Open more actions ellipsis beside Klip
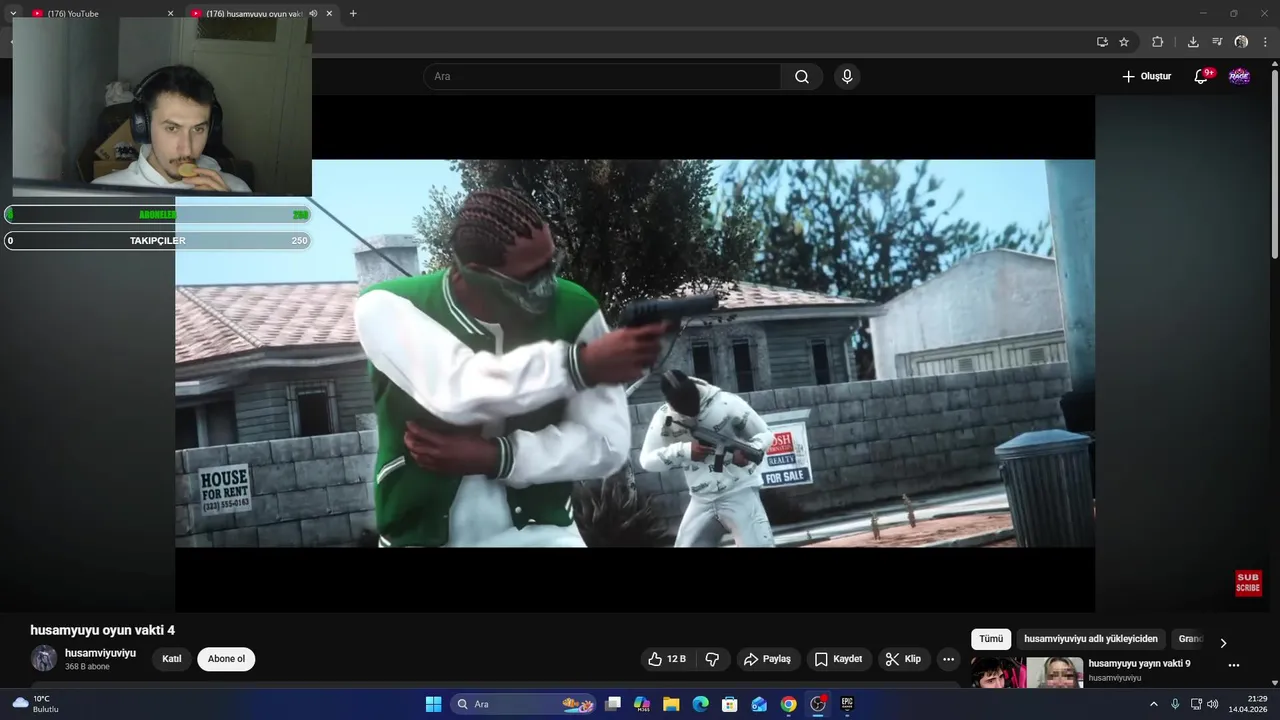Image resolution: width=1280 pixels, height=720 pixels. (948, 659)
